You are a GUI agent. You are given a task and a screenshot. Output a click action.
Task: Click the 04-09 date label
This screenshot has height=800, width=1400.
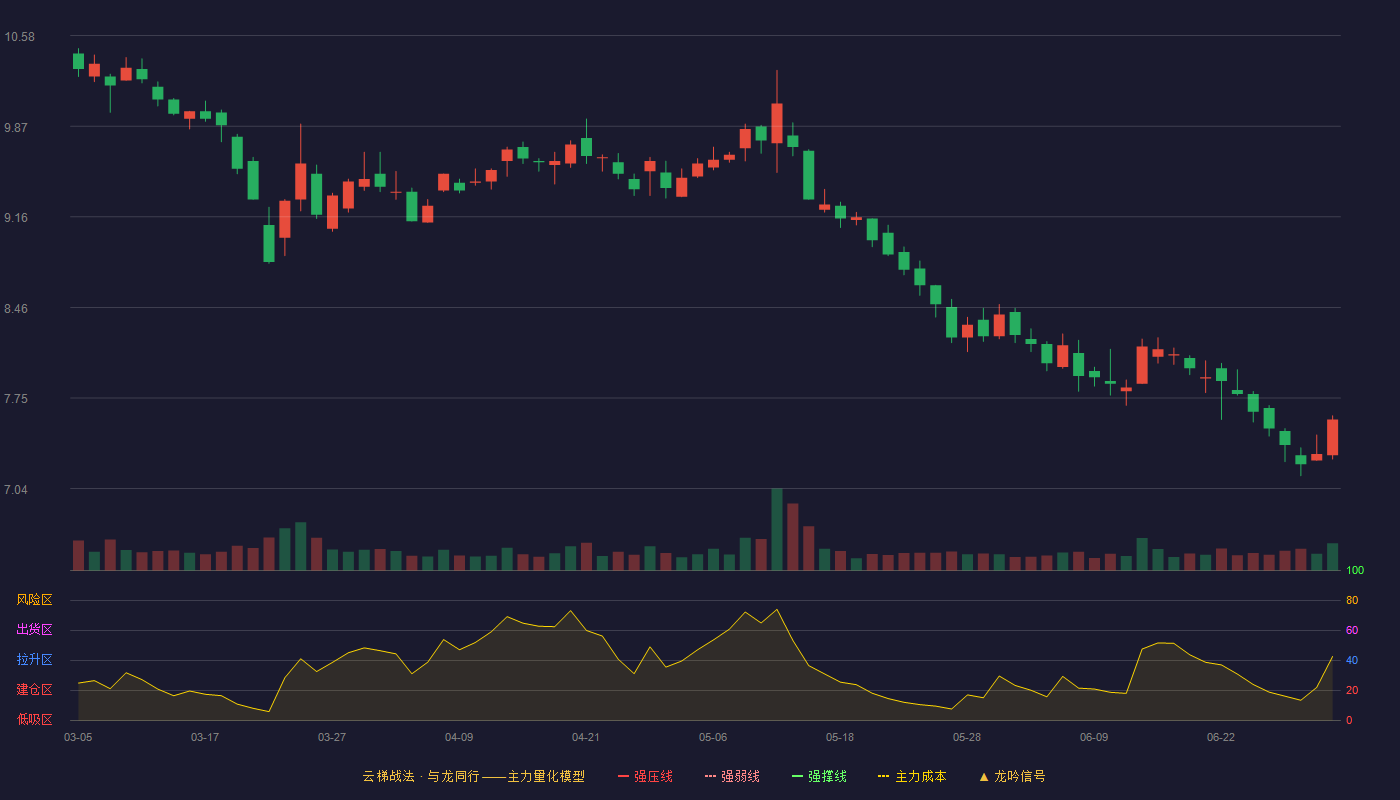tap(459, 737)
